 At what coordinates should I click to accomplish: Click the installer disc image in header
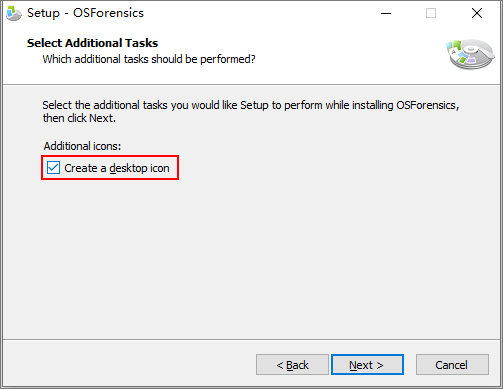tap(470, 54)
